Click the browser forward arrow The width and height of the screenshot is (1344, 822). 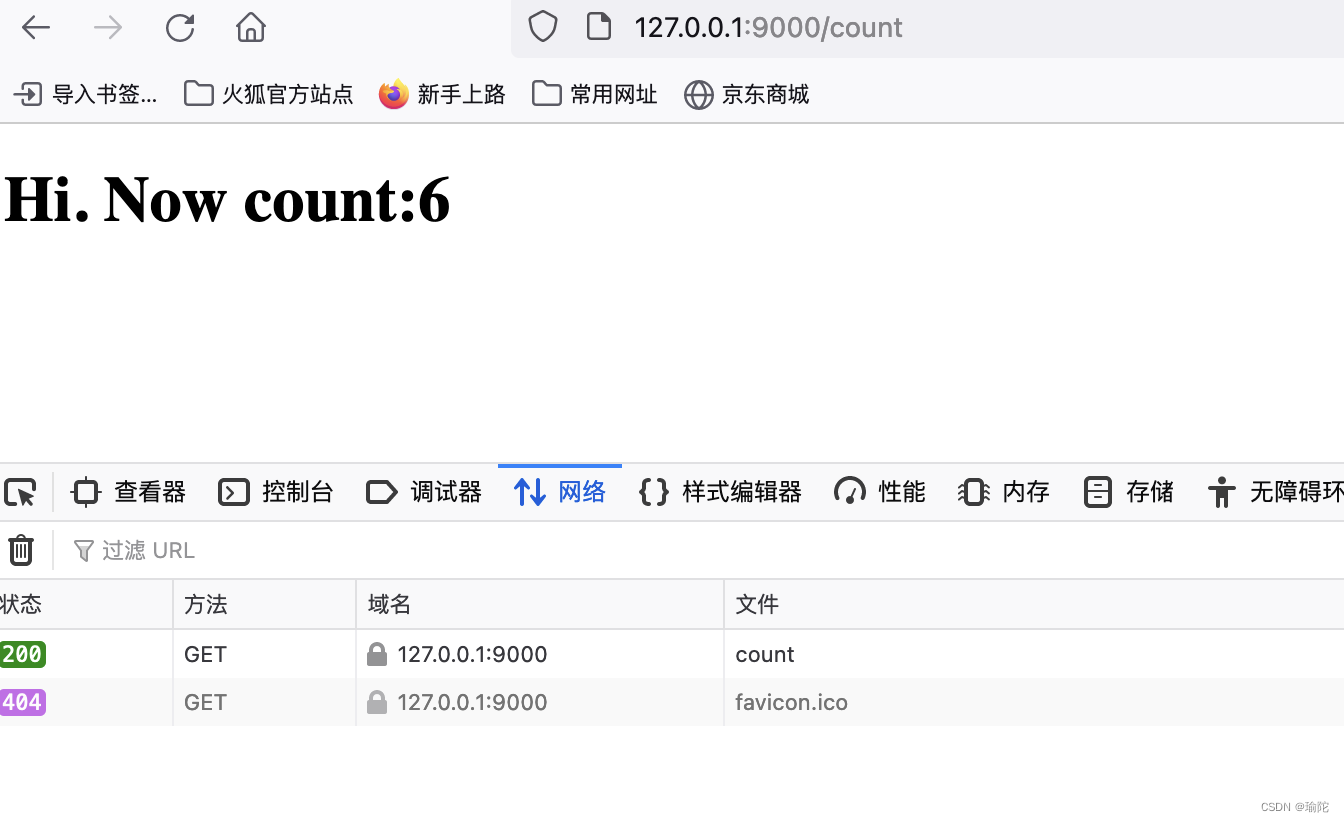point(108,28)
